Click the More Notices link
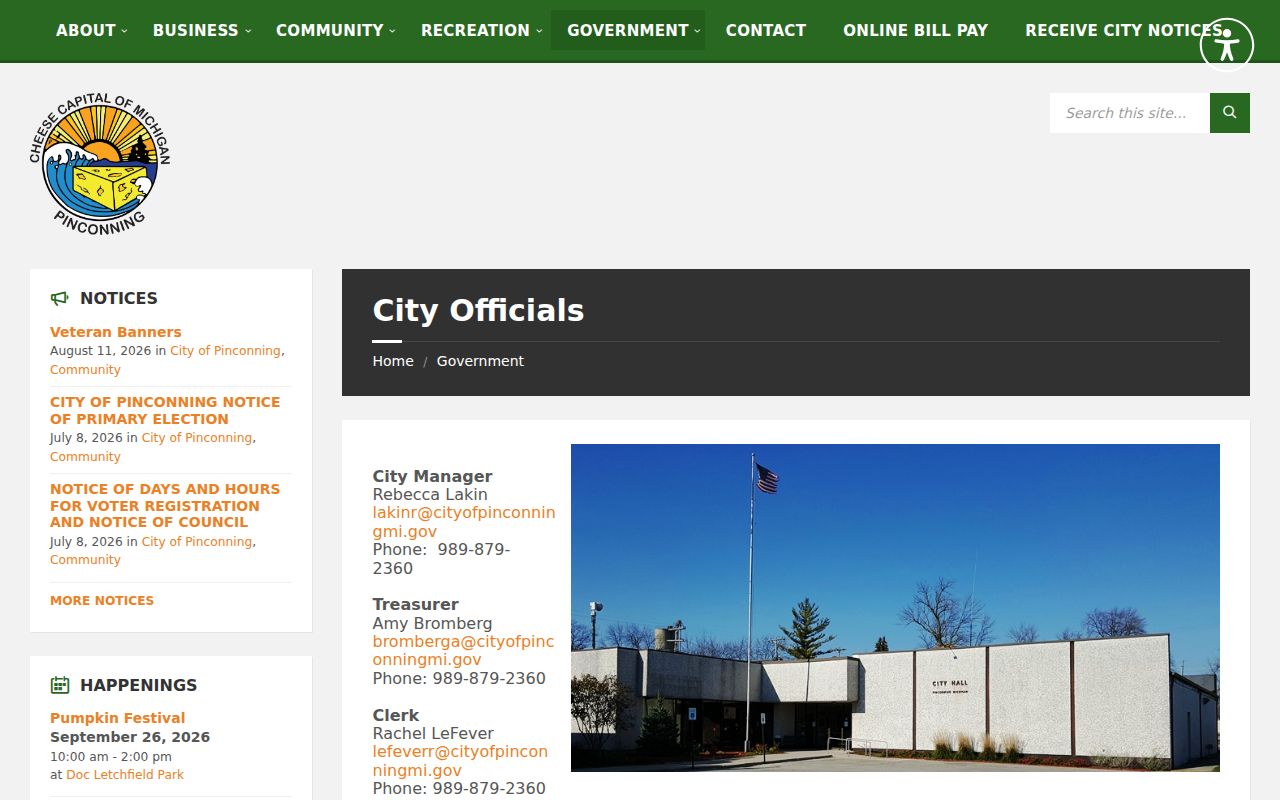Screen dimensions: 1280x800 coord(102,601)
